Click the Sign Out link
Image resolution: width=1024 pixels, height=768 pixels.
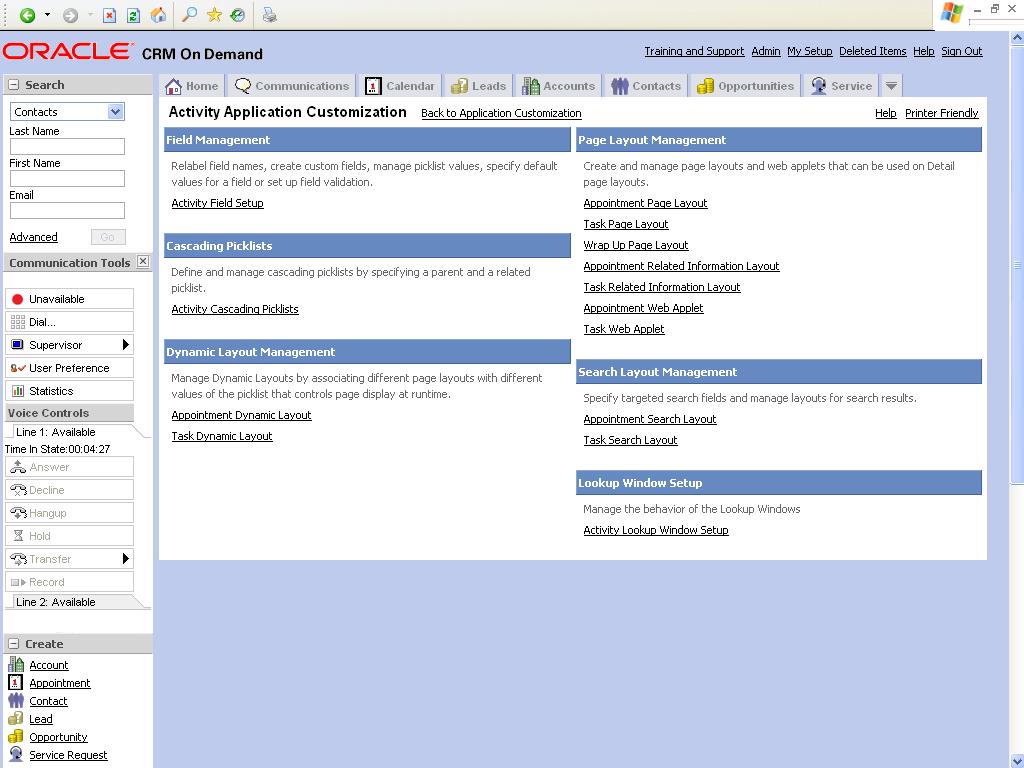[x=962, y=51]
